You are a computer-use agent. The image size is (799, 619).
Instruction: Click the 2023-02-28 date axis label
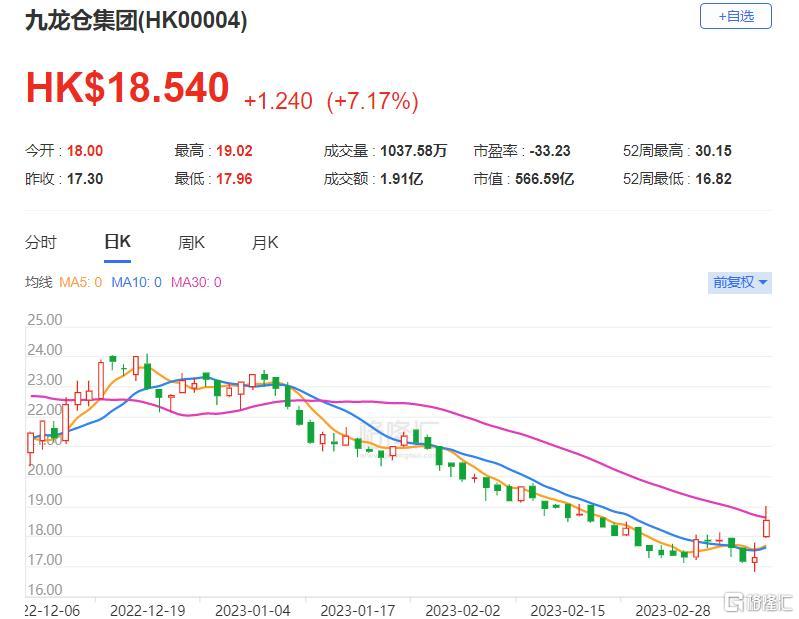coord(673,610)
